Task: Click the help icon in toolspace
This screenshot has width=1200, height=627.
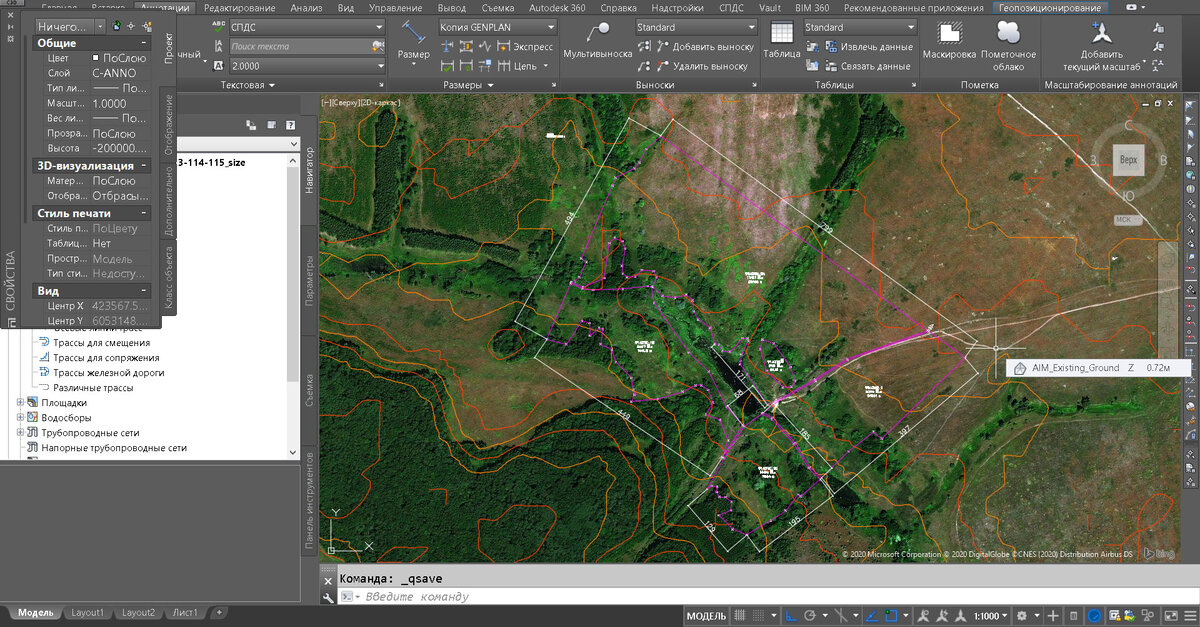Action: coord(290,125)
